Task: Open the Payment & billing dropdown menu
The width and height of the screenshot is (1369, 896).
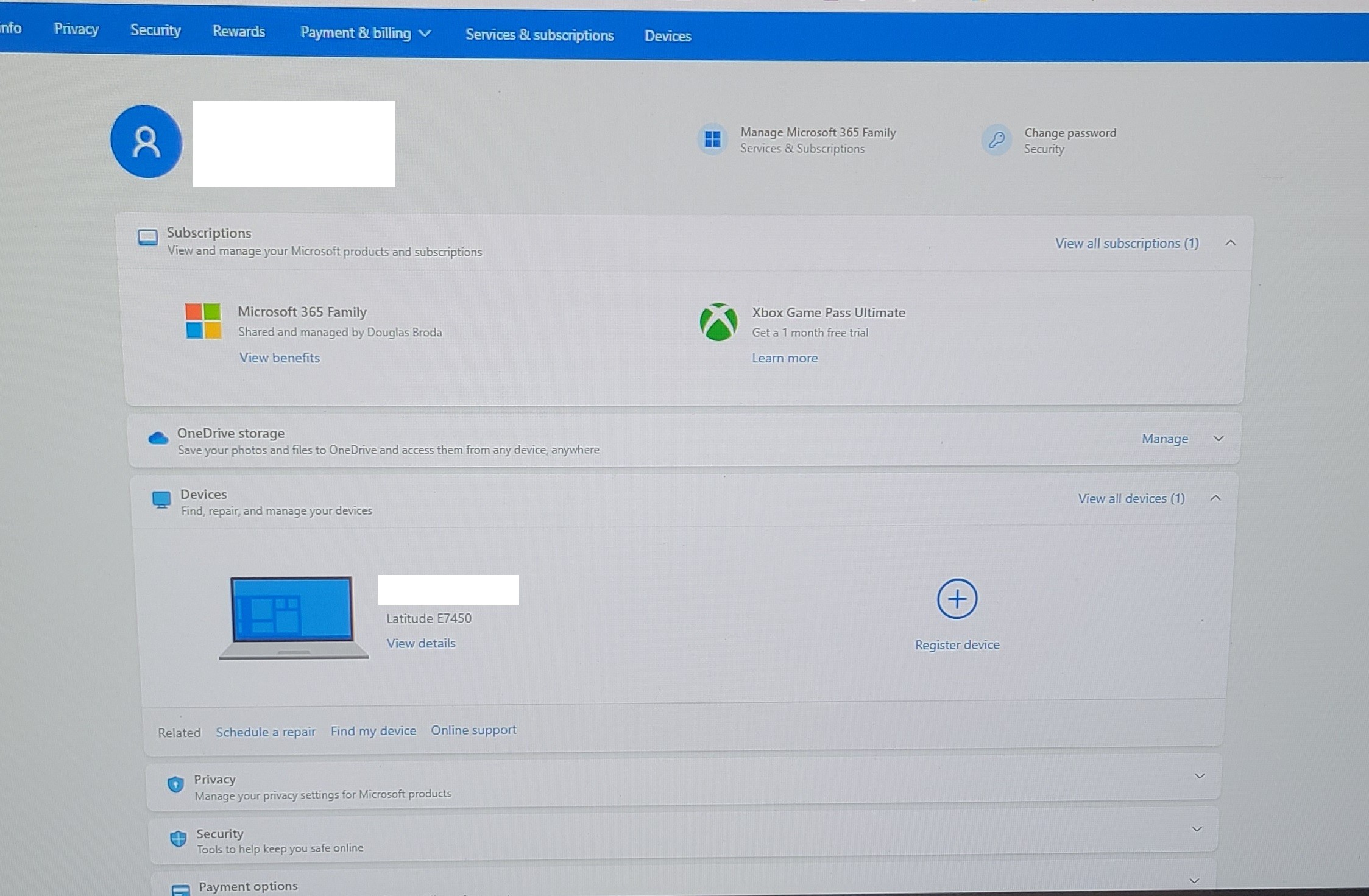Action: click(x=366, y=33)
